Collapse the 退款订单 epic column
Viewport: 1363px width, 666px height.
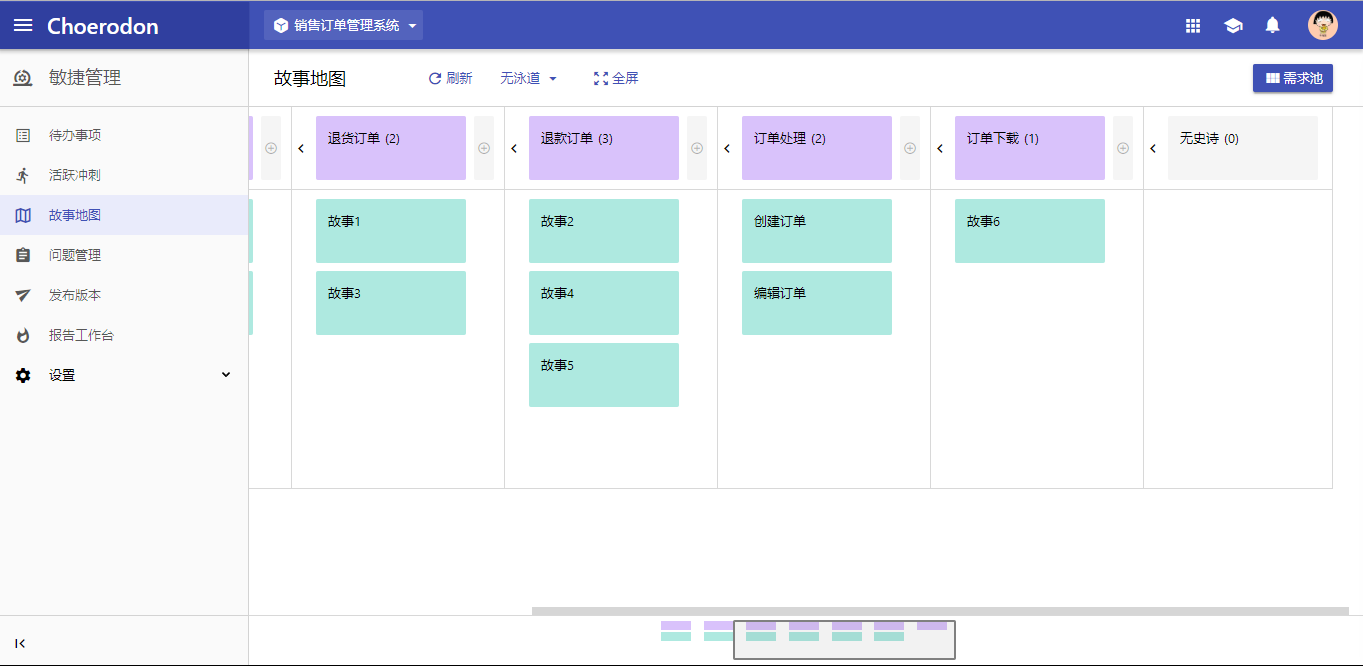(514, 148)
